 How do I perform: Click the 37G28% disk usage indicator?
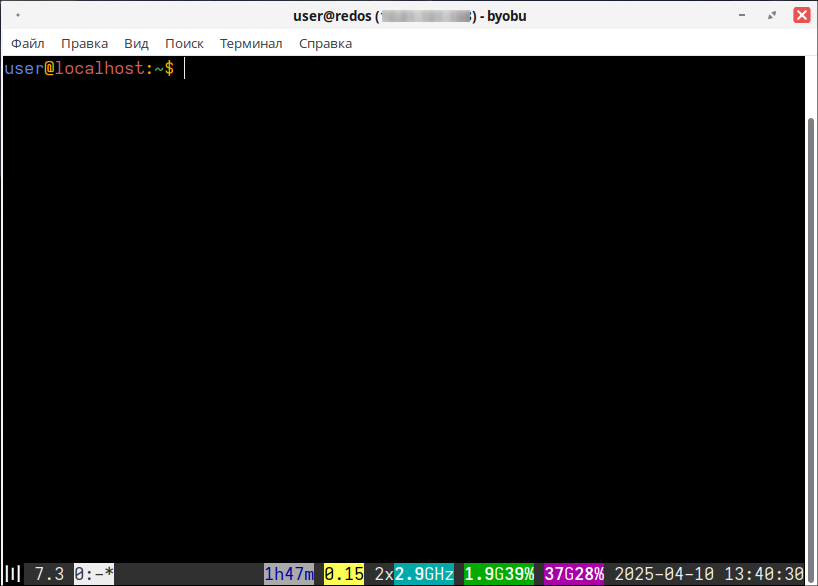[x=574, y=574]
